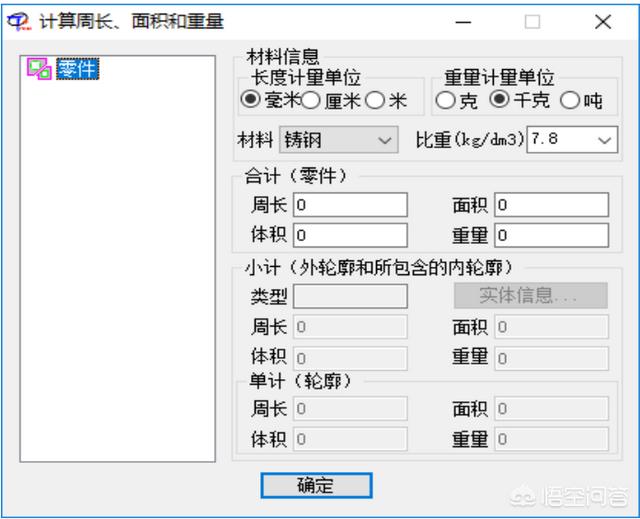Click the 周长 field under 合计
640x519 pixels.
pyautogui.click(x=350, y=204)
